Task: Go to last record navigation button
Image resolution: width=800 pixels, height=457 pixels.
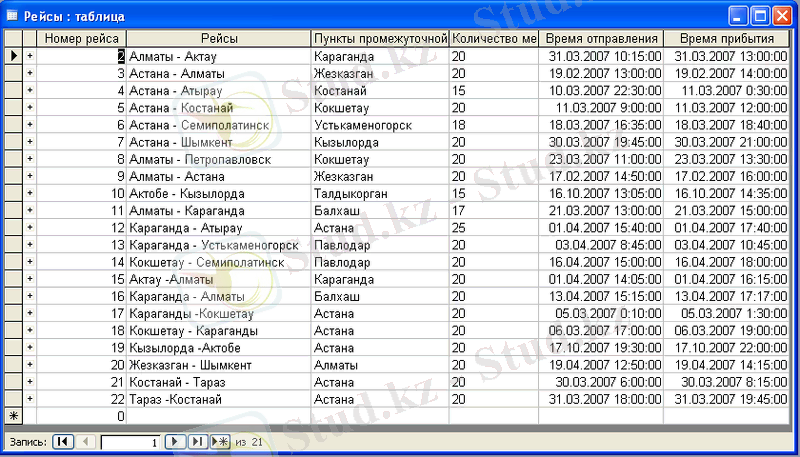Action: [196, 441]
